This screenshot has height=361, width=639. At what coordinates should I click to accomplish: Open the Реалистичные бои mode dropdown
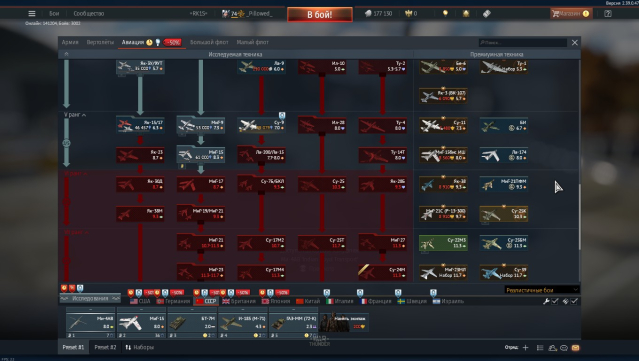click(x=542, y=290)
